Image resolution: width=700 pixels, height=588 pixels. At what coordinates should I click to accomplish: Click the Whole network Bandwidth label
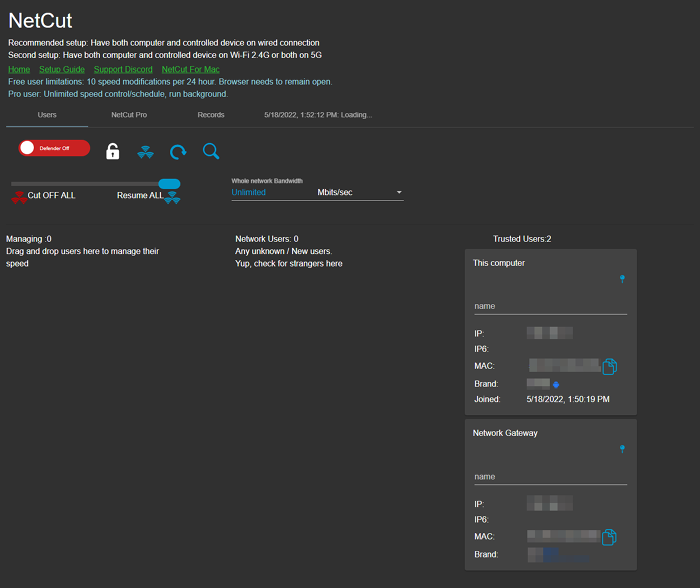point(267,181)
